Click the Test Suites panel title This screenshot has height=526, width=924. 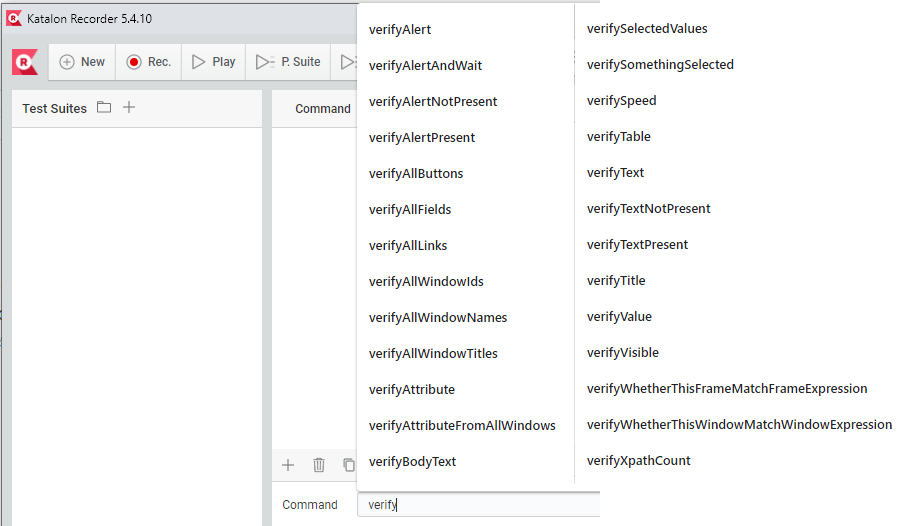pos(54,108)
